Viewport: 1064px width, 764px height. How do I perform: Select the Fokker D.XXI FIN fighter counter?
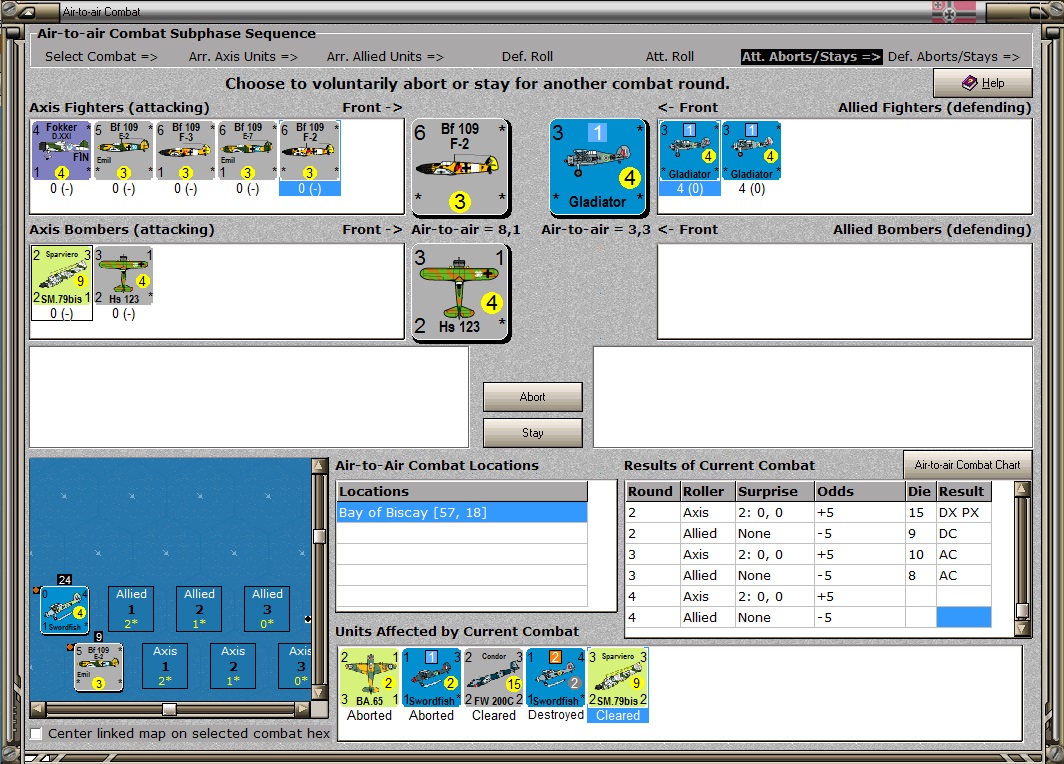click(x=61, y=151)
